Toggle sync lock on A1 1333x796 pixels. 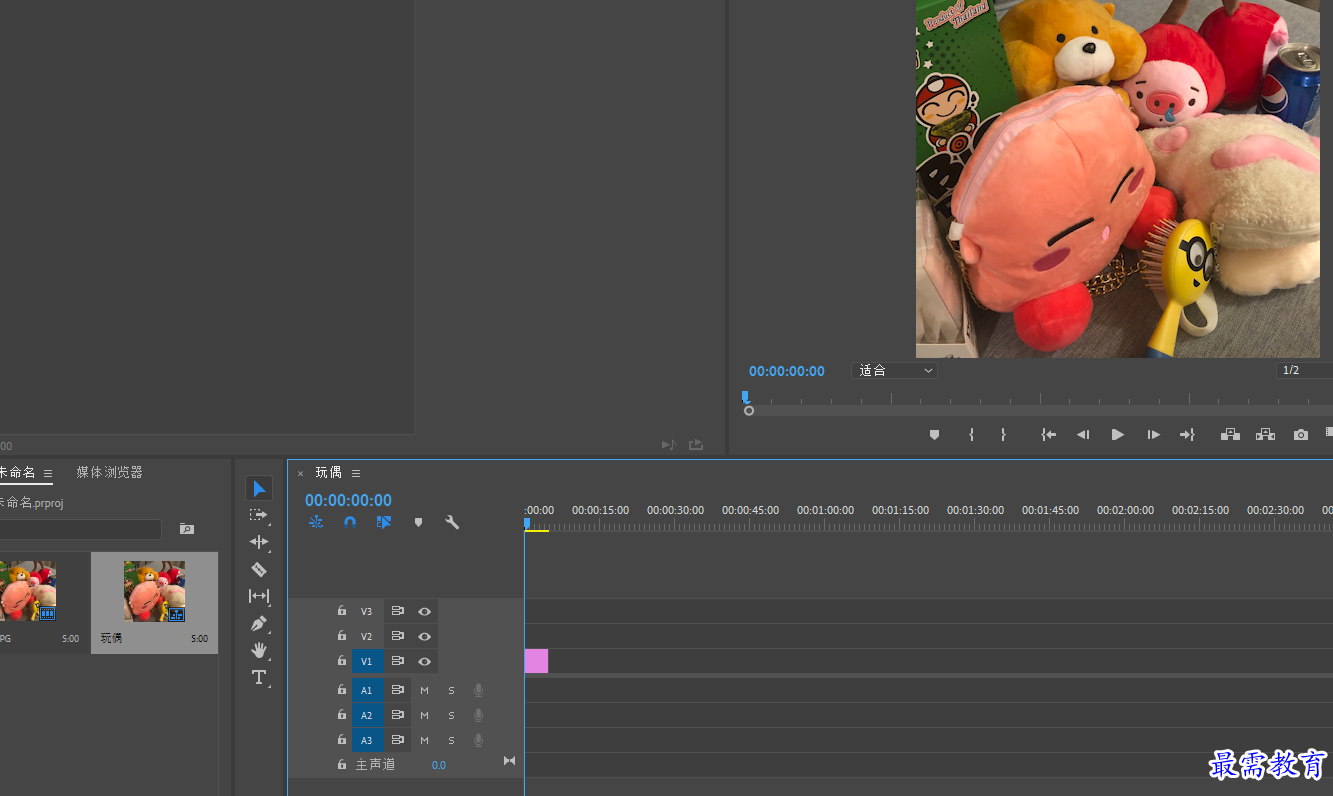click(x=397, y=690)
